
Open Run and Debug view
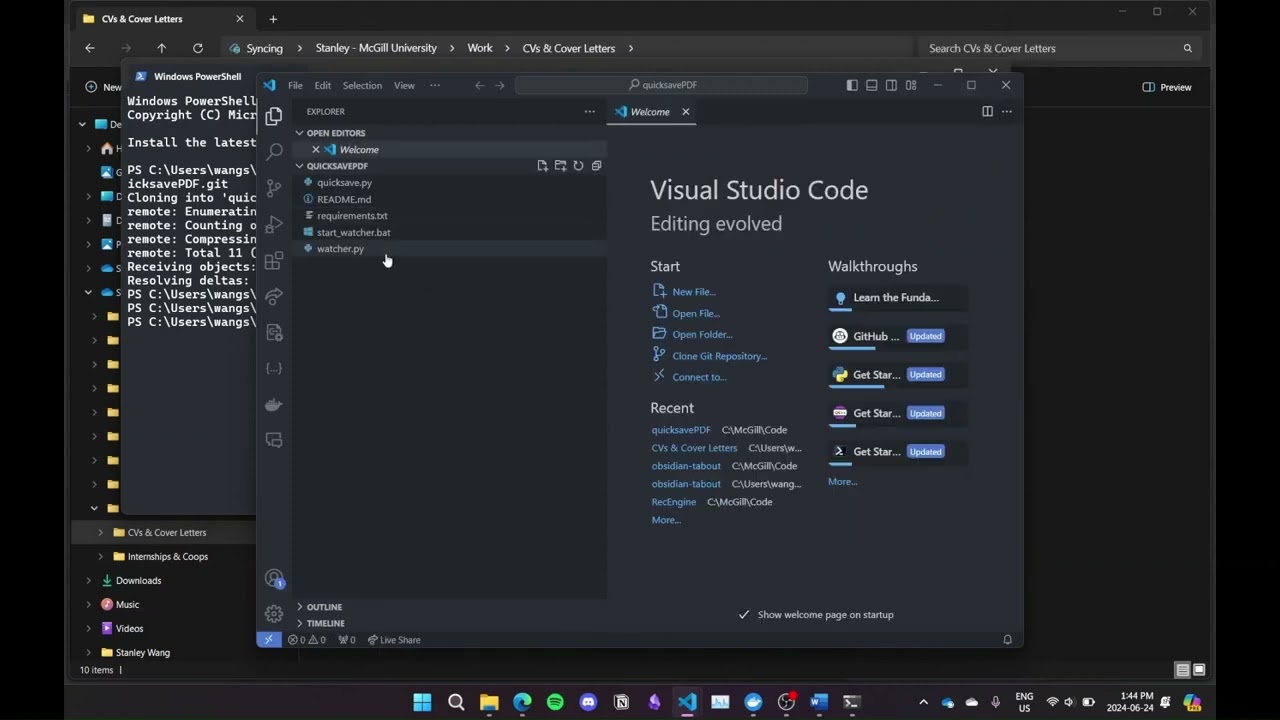point(273,224)
